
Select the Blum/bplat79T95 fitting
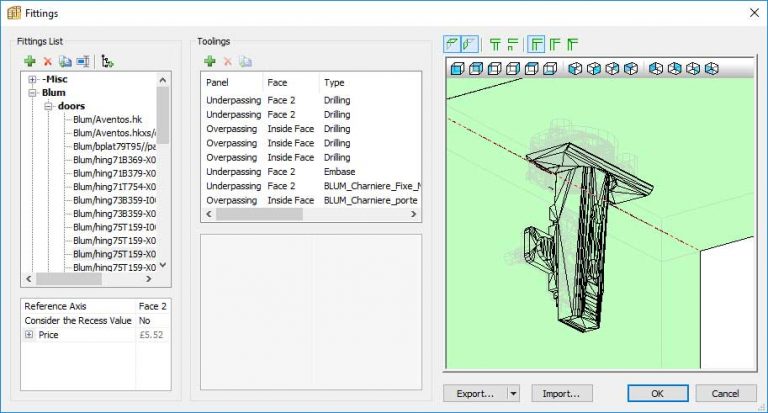[114, 146]
